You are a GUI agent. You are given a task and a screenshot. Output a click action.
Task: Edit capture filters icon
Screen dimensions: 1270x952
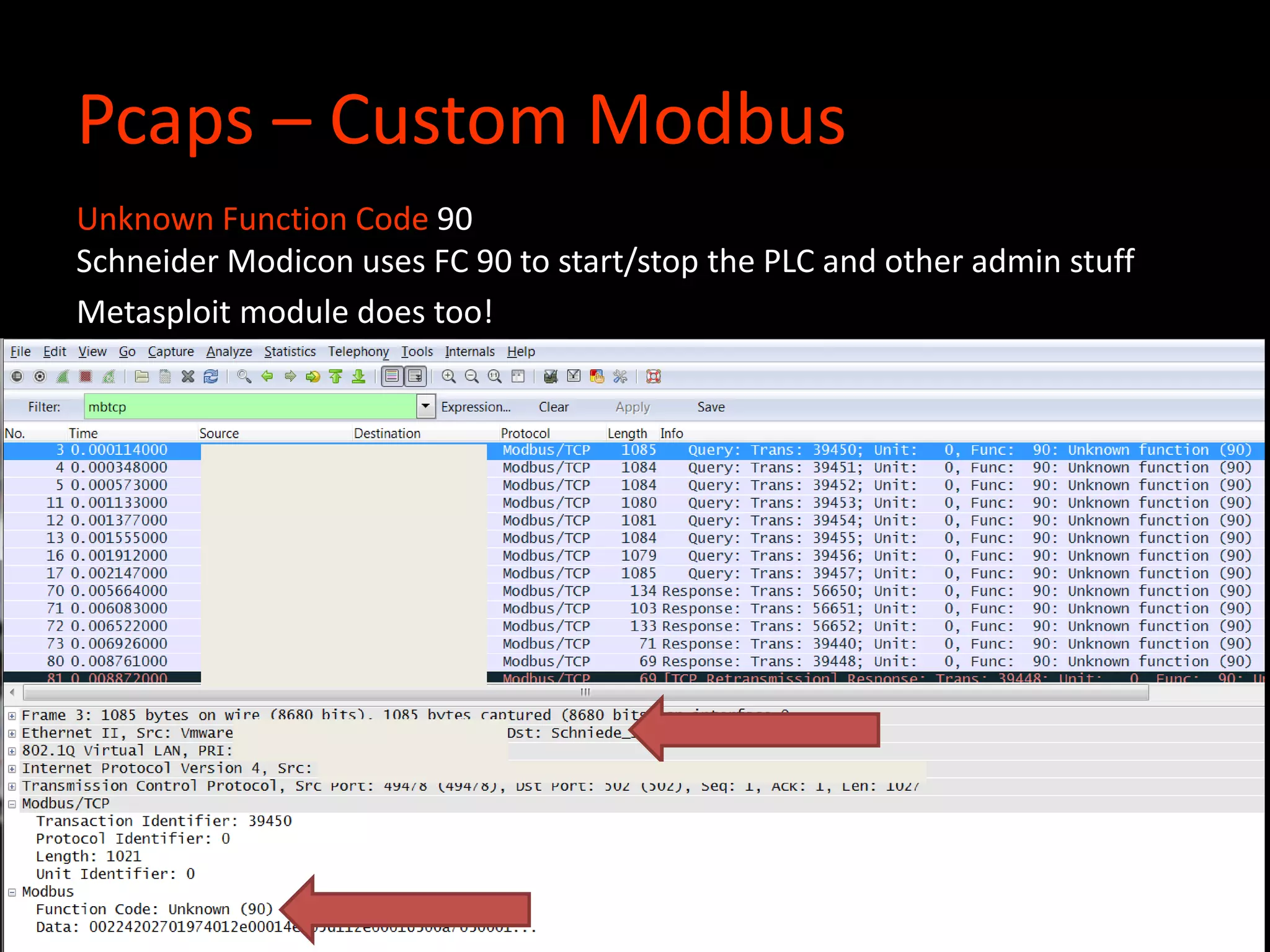551,376
